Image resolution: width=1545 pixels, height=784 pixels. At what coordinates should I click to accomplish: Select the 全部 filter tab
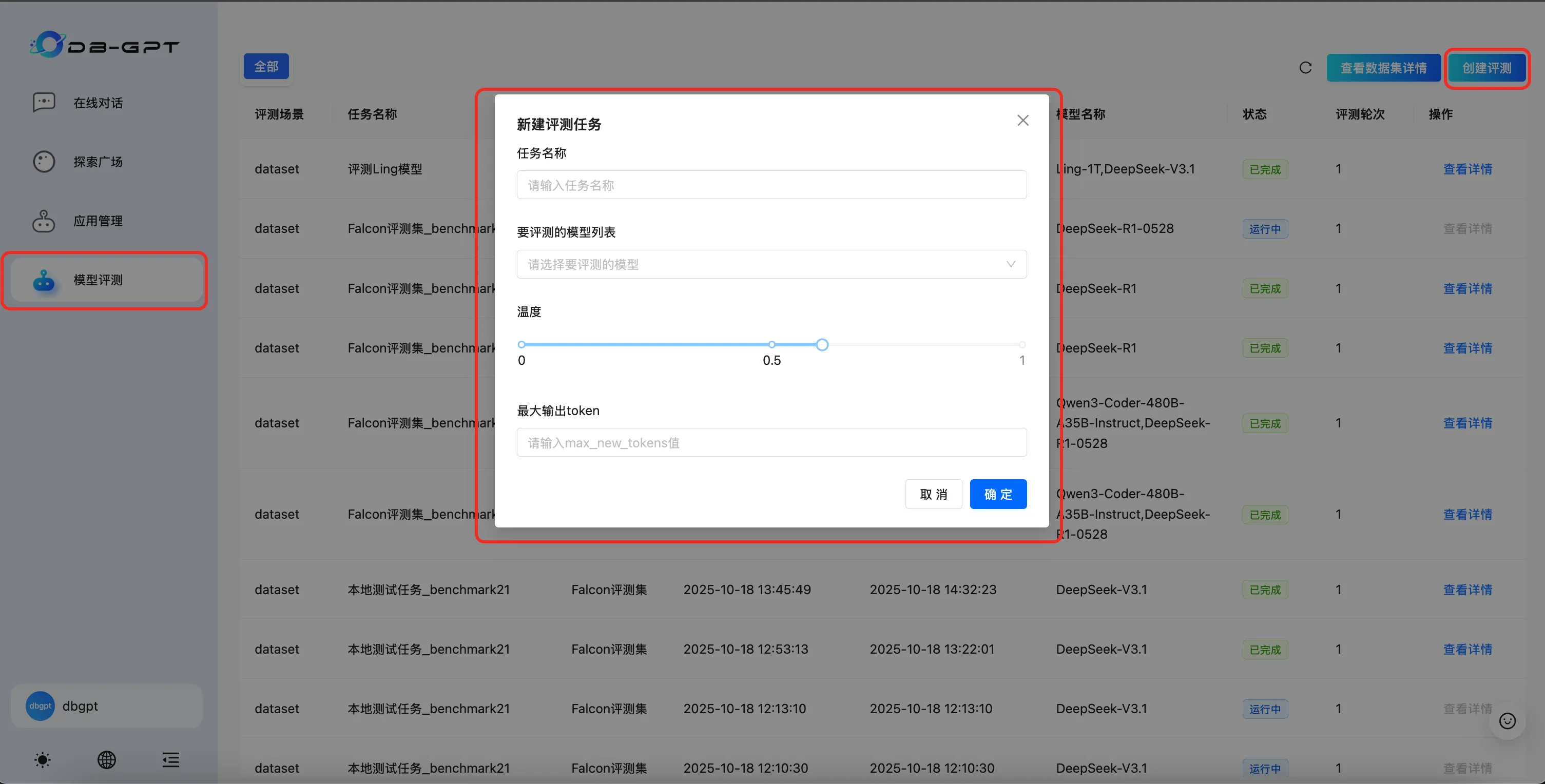(266, 67)
